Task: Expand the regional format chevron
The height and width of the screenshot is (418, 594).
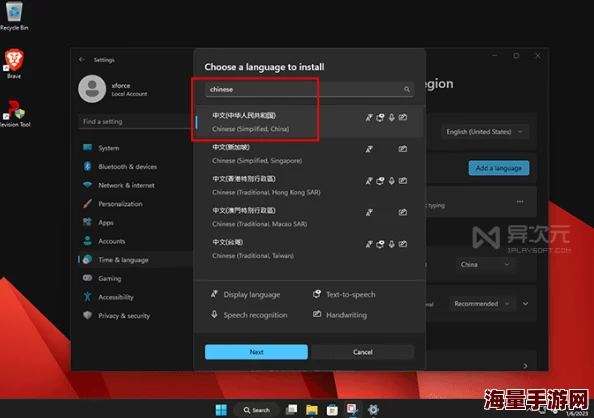Action: 526,304
